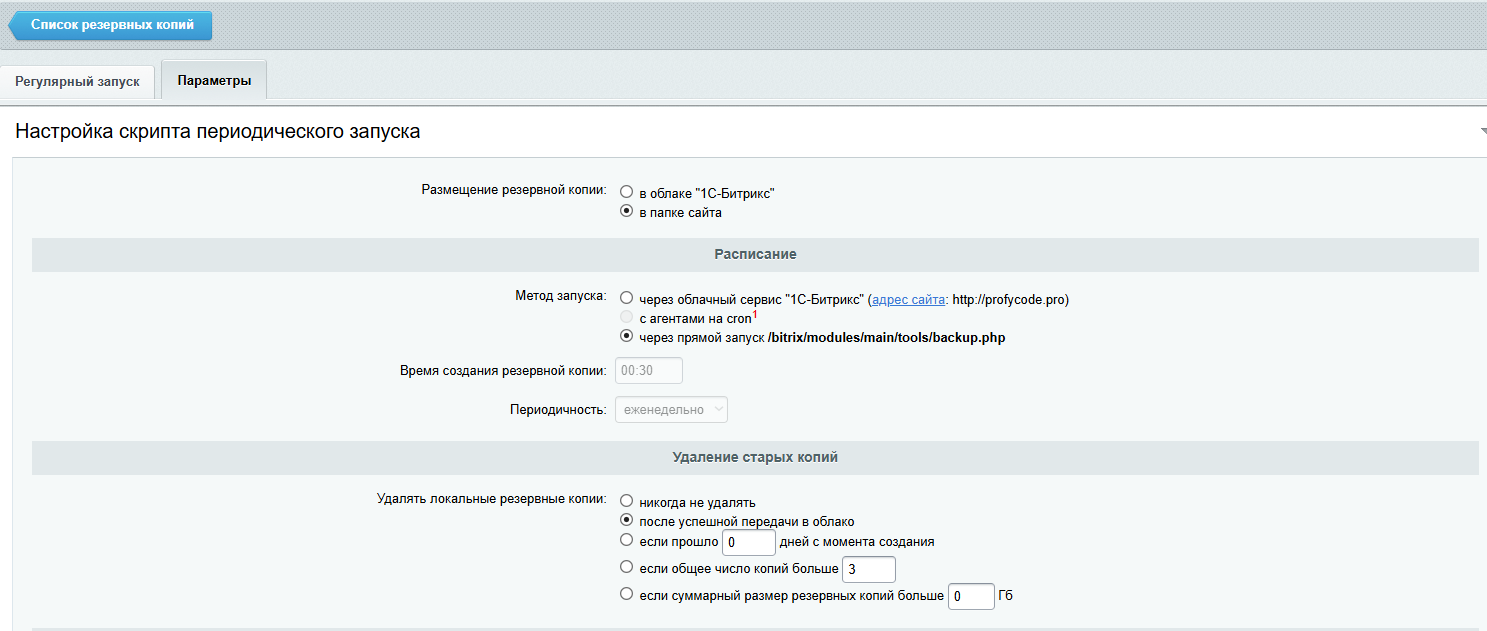Switch to the "Параметры" tab

(213, 80)
